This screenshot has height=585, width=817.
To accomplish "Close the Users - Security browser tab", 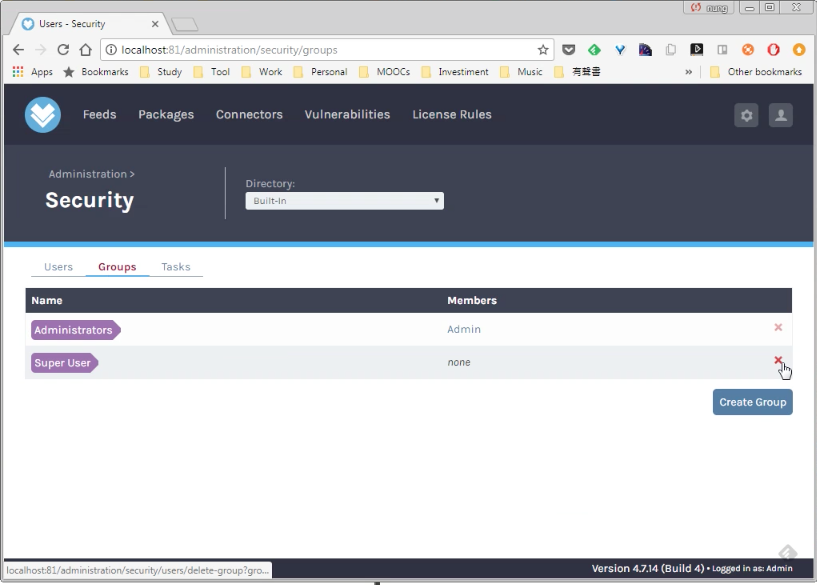I will [155, 24].
